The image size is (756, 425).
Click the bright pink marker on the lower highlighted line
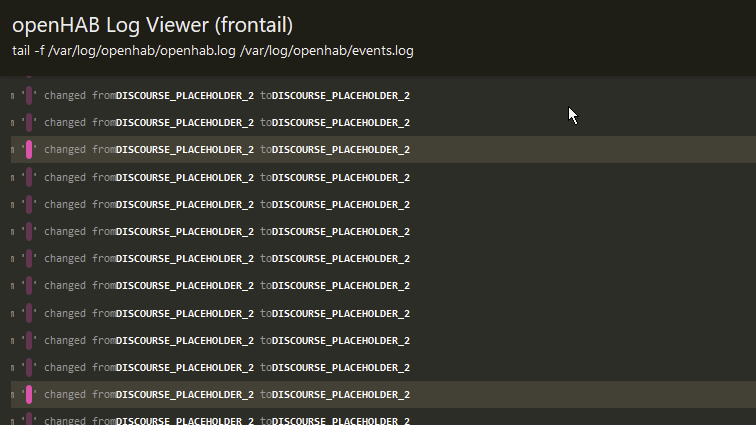[x=29, y=394]
